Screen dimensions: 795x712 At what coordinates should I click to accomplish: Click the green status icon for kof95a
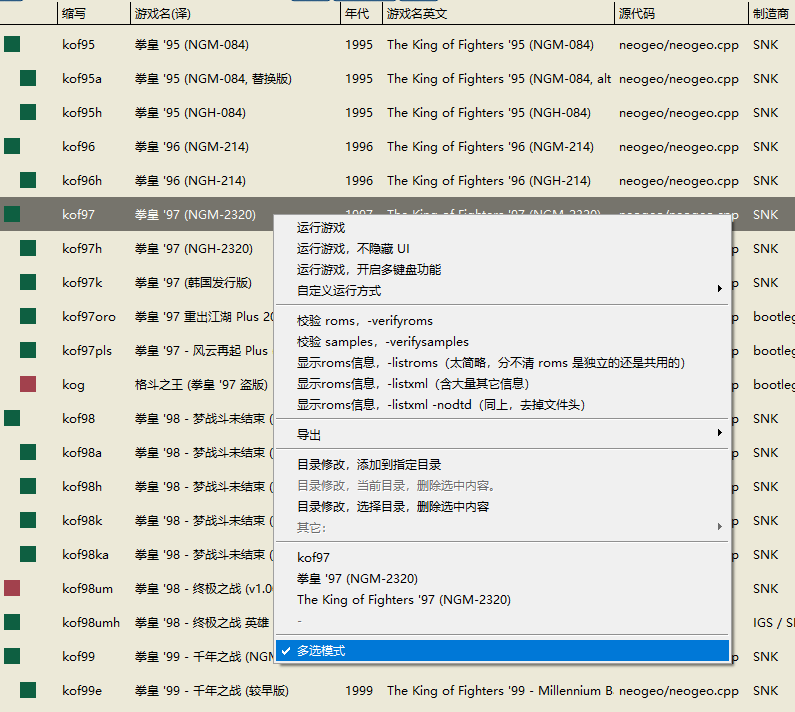coord(28,78)
